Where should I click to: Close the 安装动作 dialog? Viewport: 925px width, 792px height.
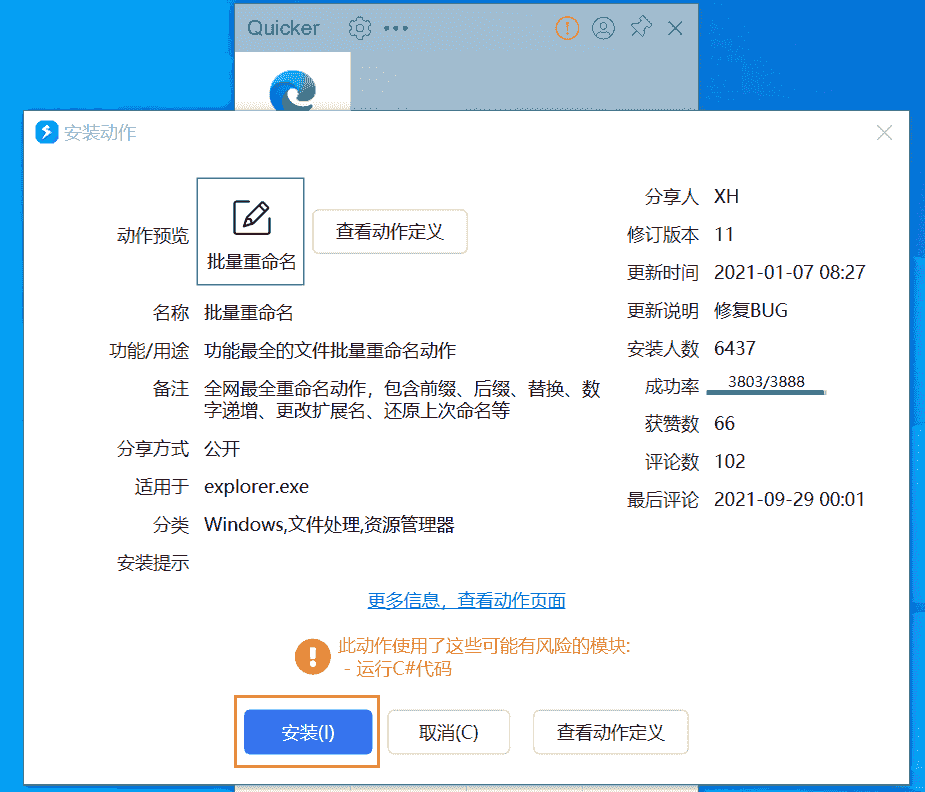pos(884,133)
